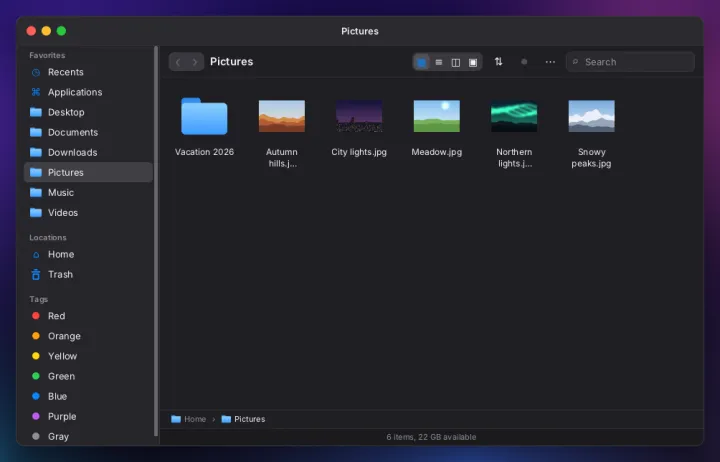Click the status bar item count
The height and width of the screenshot is (462, 720).
(x=431, y=437)
